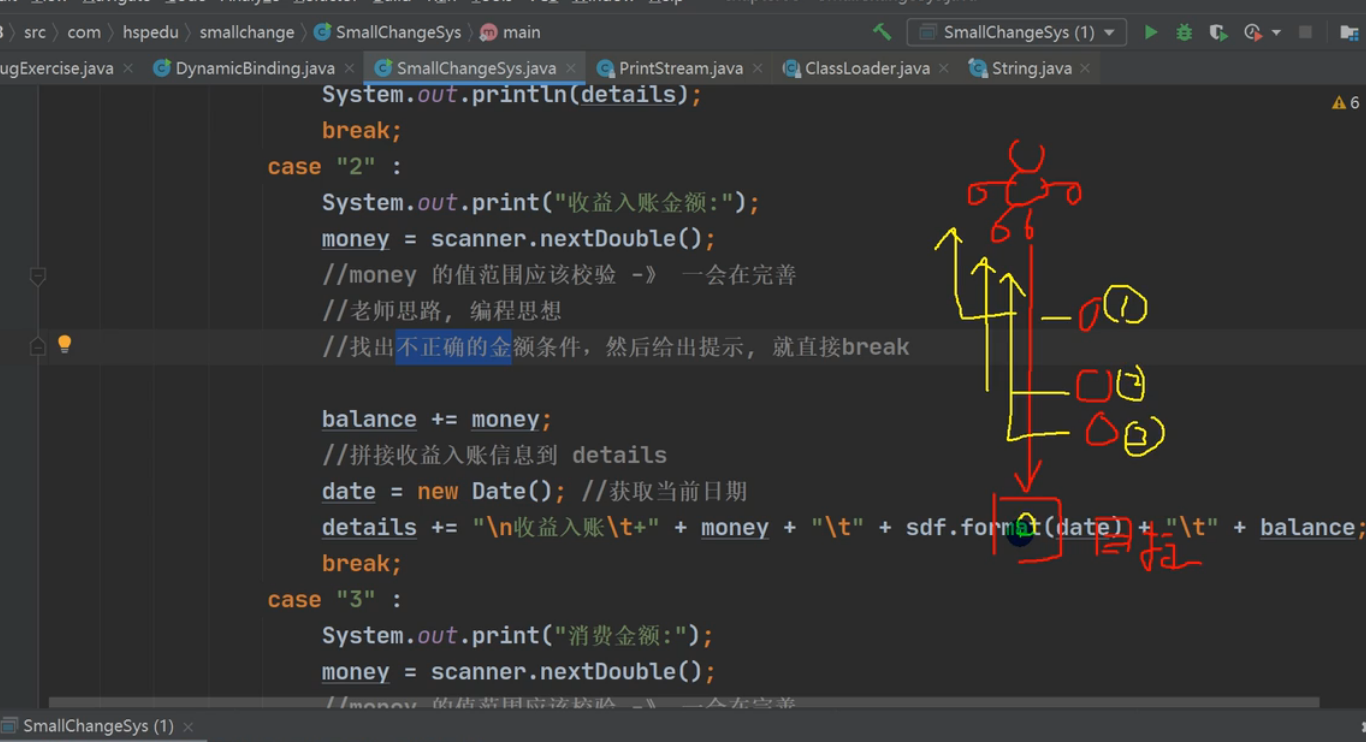This screenshot has width=1366, height=742.
Task: Open Project Structure icon at toolbar end
Action: pyautogui.click(x=1349, y=32)
